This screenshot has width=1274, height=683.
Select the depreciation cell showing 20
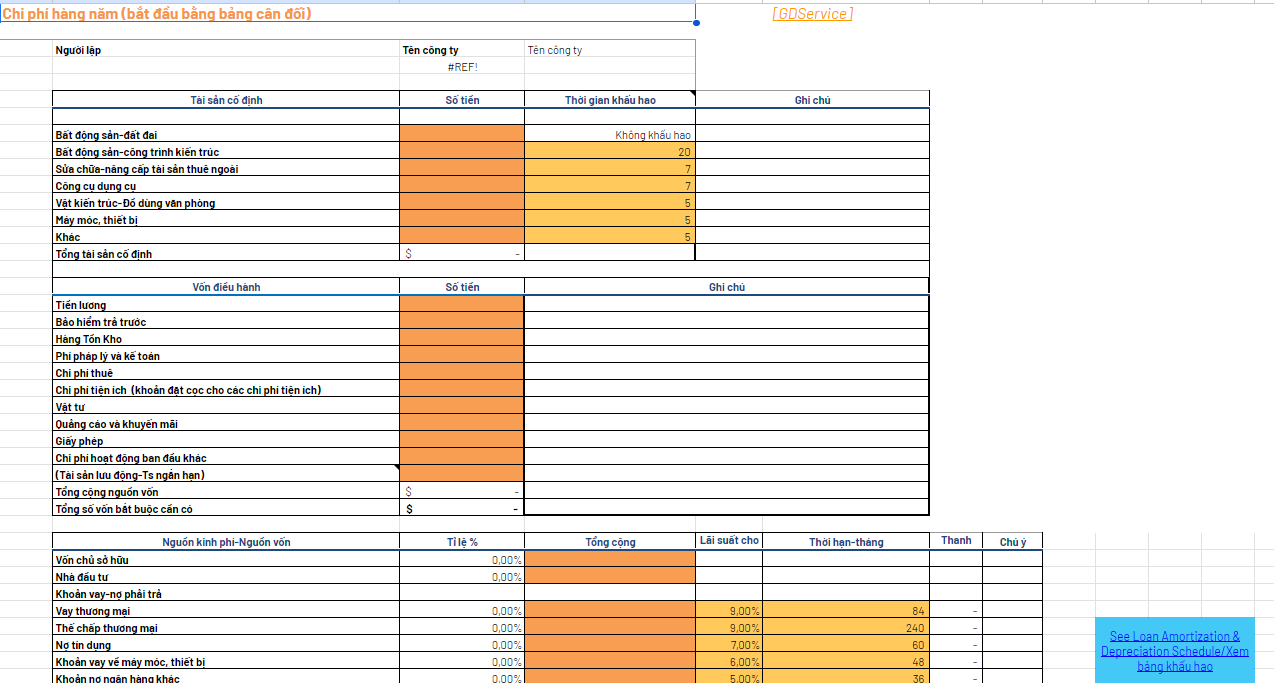(609, 152)
